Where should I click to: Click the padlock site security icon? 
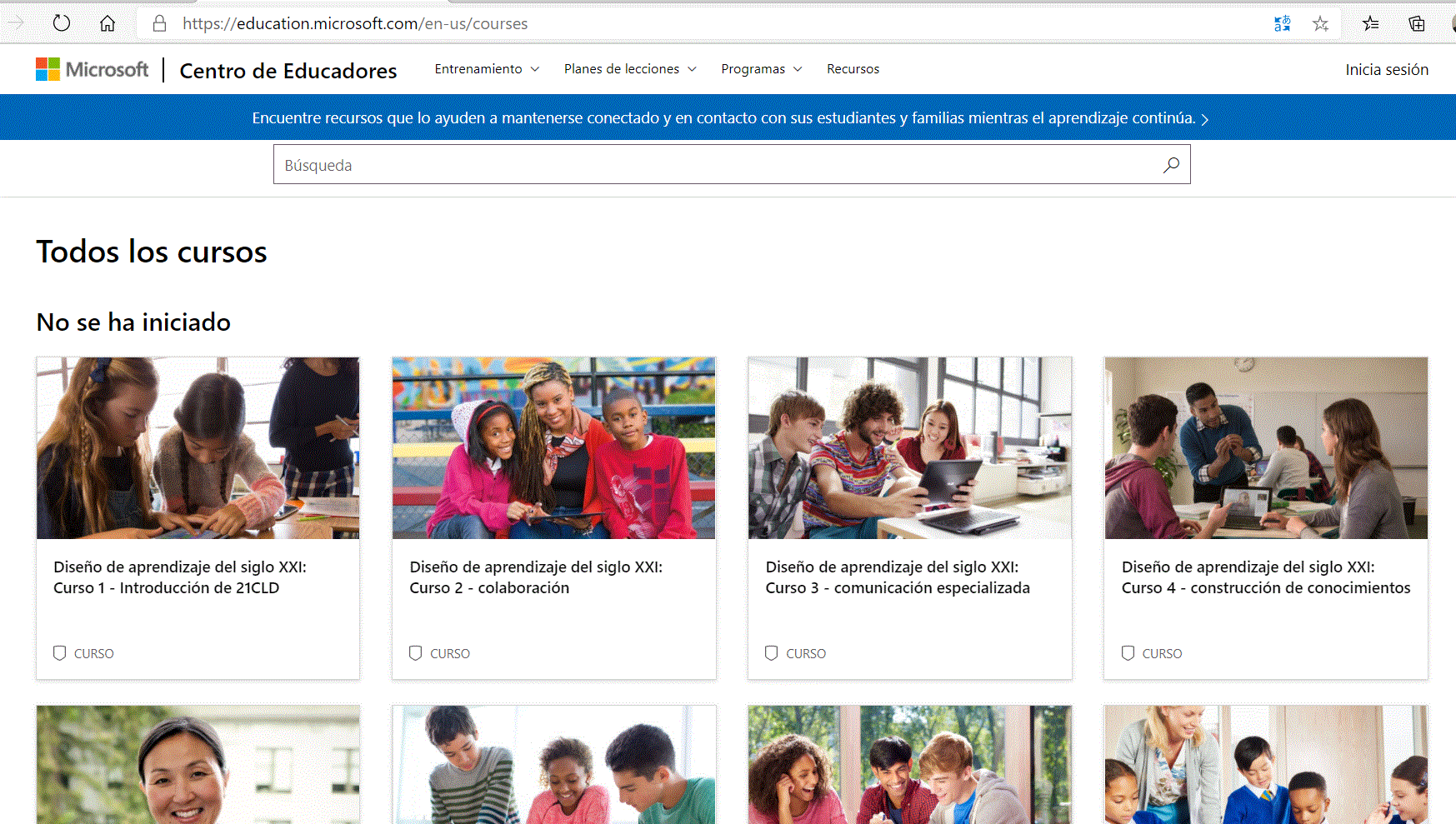(158, 23)
